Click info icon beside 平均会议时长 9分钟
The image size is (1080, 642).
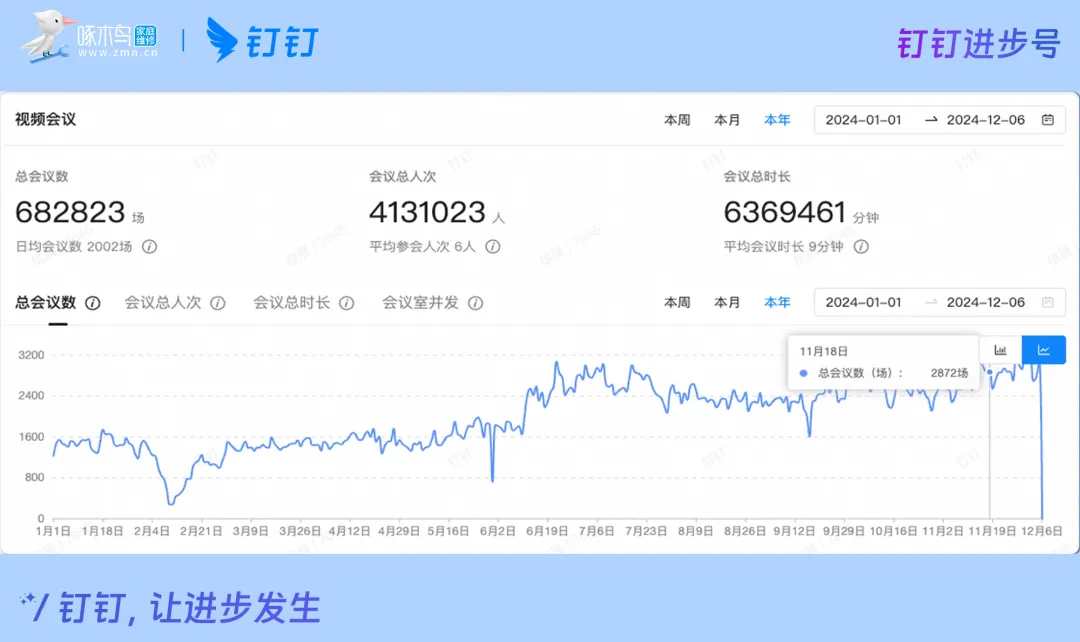(x=861, y=247)
